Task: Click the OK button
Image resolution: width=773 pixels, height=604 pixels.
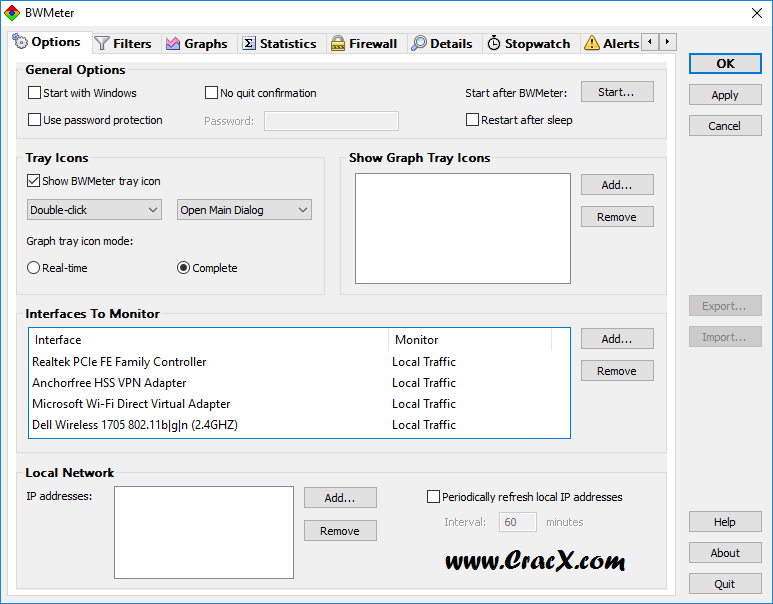Action: pos(725,64)
